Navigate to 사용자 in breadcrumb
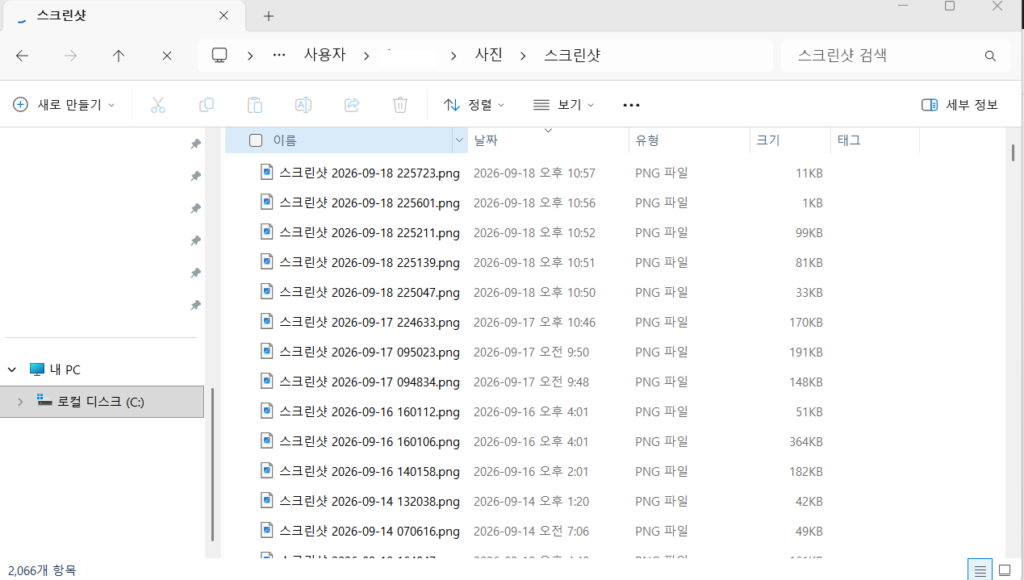 325,55
